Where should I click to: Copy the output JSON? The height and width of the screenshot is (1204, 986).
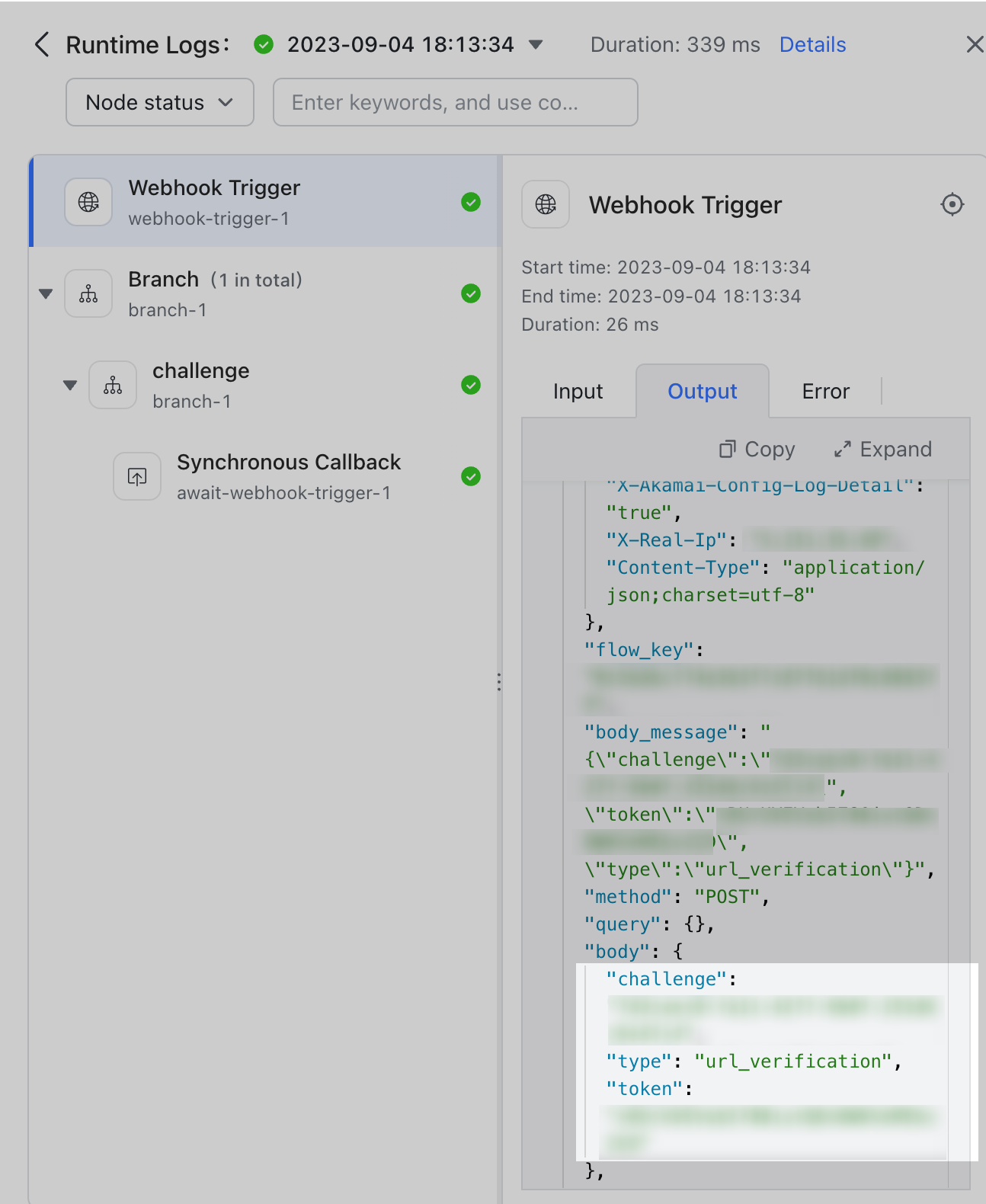pos(757,450)
